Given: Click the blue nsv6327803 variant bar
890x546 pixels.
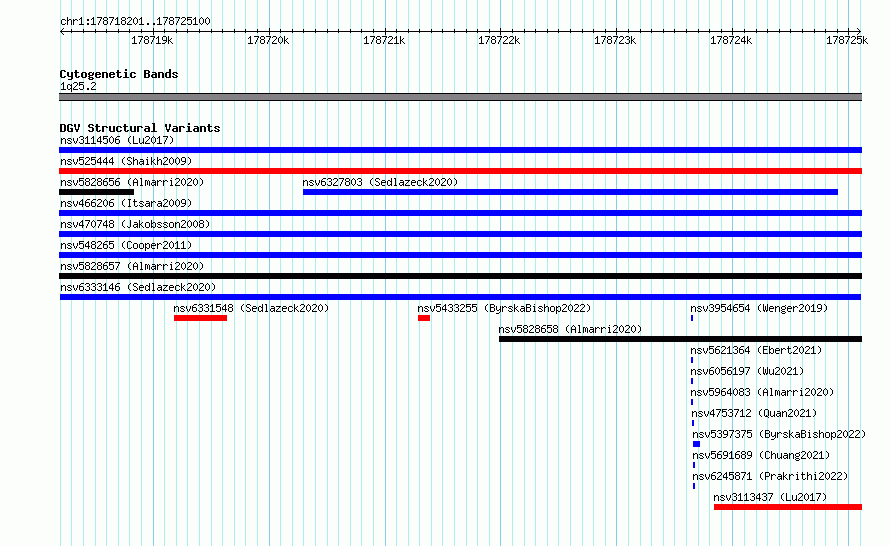Looking at the screenshot, I should 570,192.
